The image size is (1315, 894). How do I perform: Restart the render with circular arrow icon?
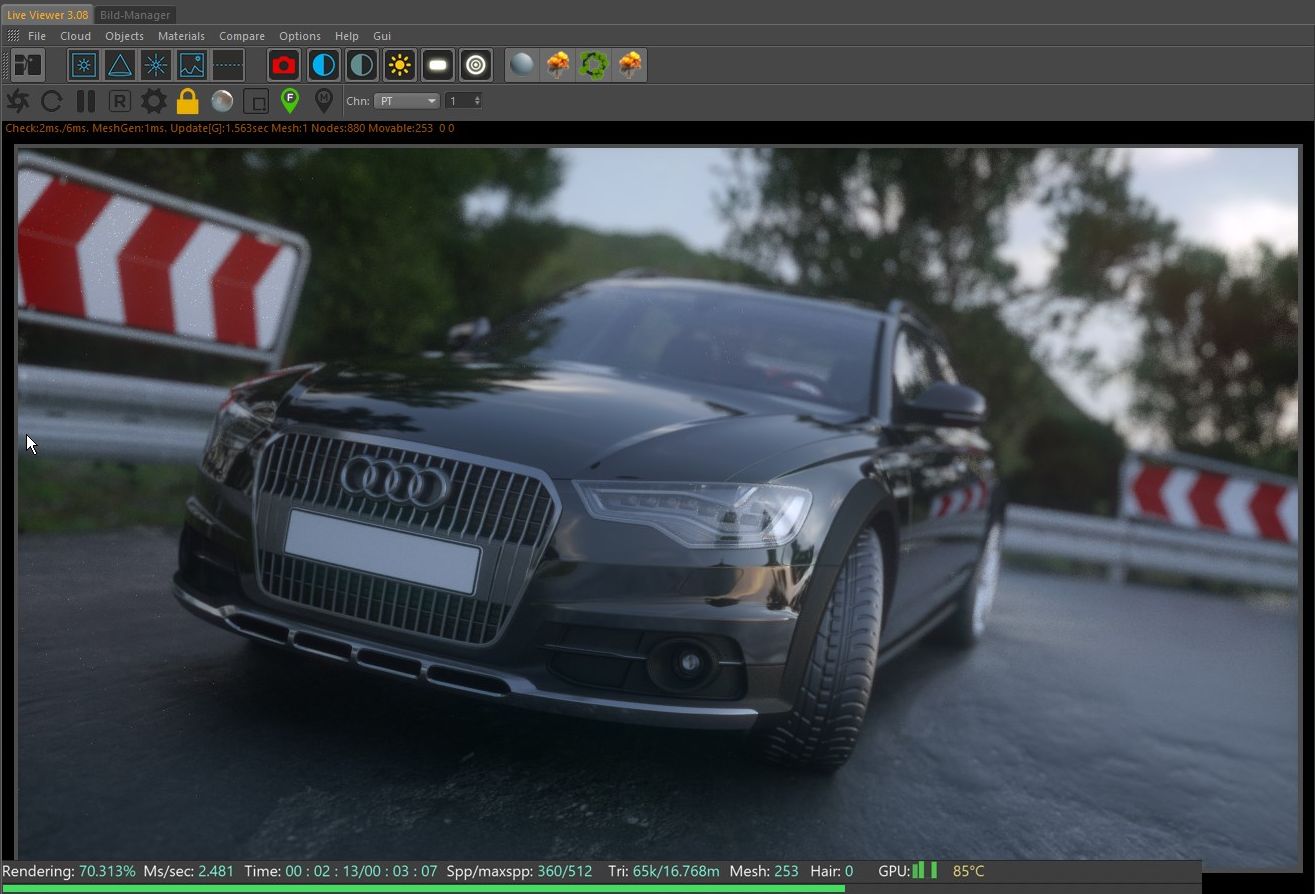pos(52,101)
